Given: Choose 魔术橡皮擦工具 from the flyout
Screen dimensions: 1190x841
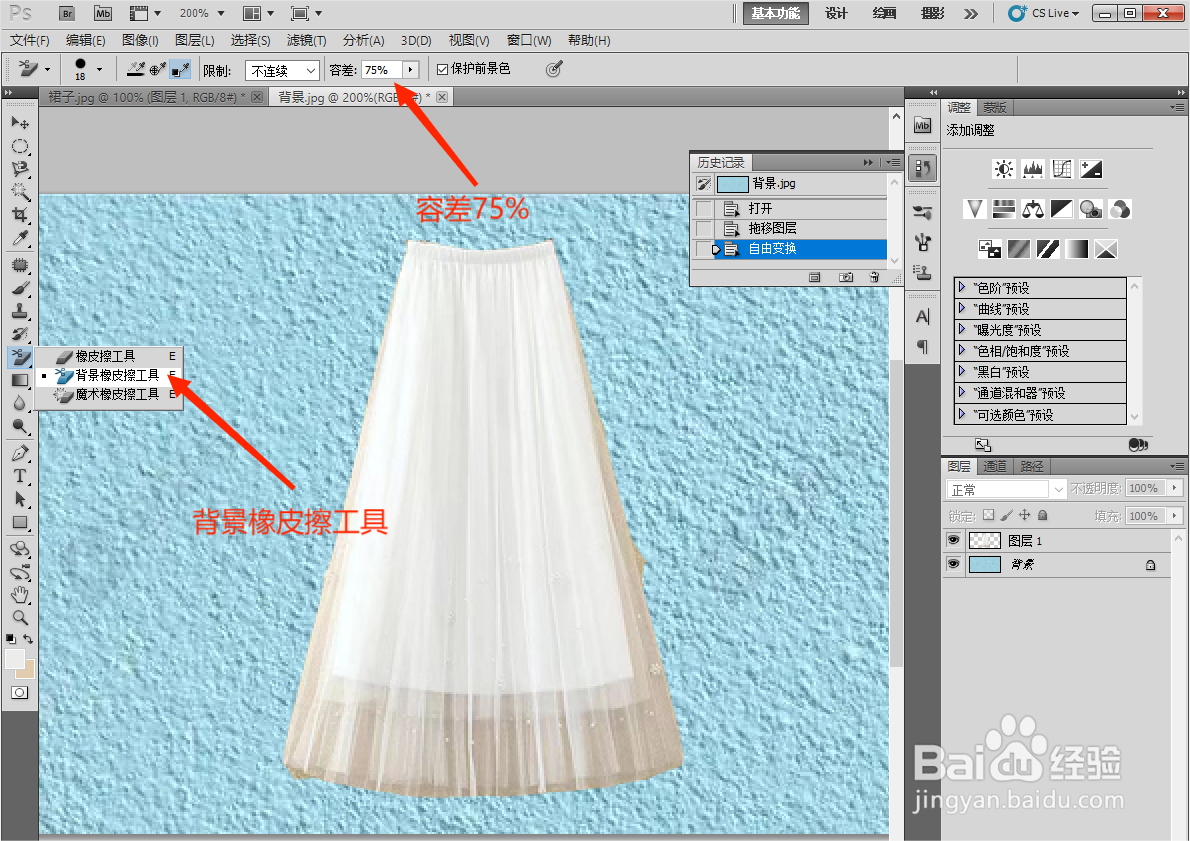Looking at the screenshot, I should point(110,394).
